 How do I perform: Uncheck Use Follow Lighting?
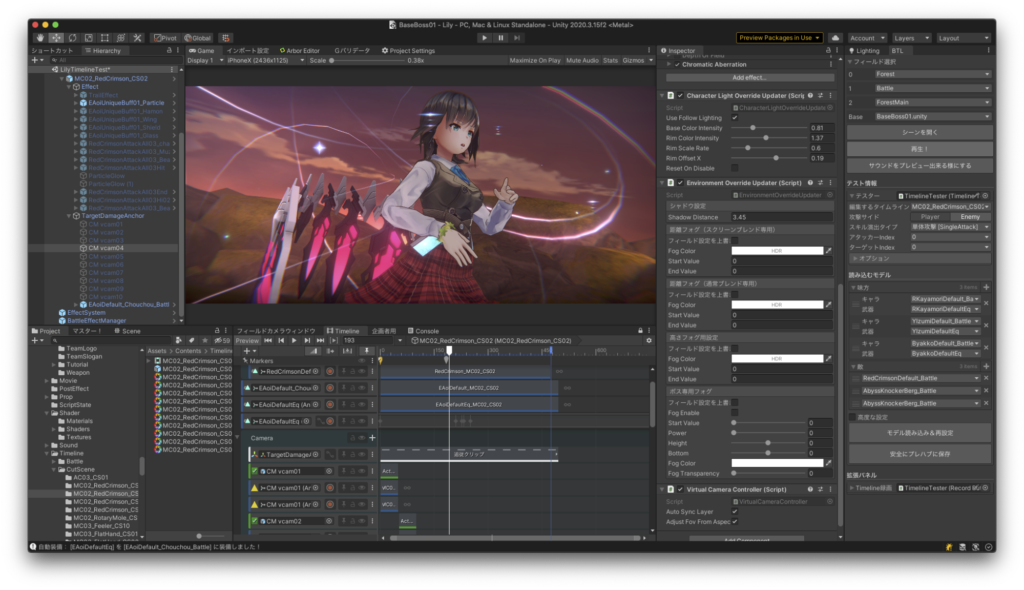tap(735, 118)
